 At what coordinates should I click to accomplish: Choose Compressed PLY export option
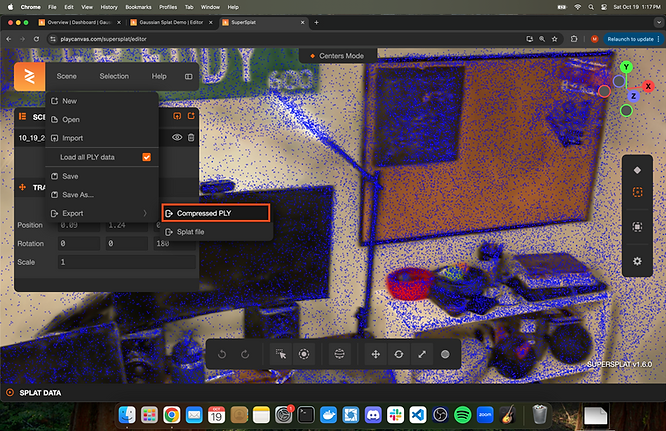216,213
